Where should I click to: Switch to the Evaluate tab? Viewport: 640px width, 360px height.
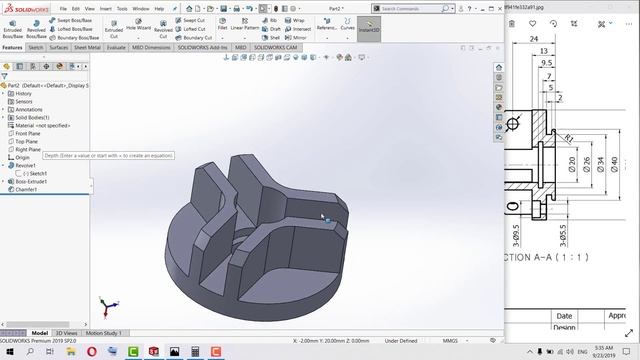[x=116, y=48]
